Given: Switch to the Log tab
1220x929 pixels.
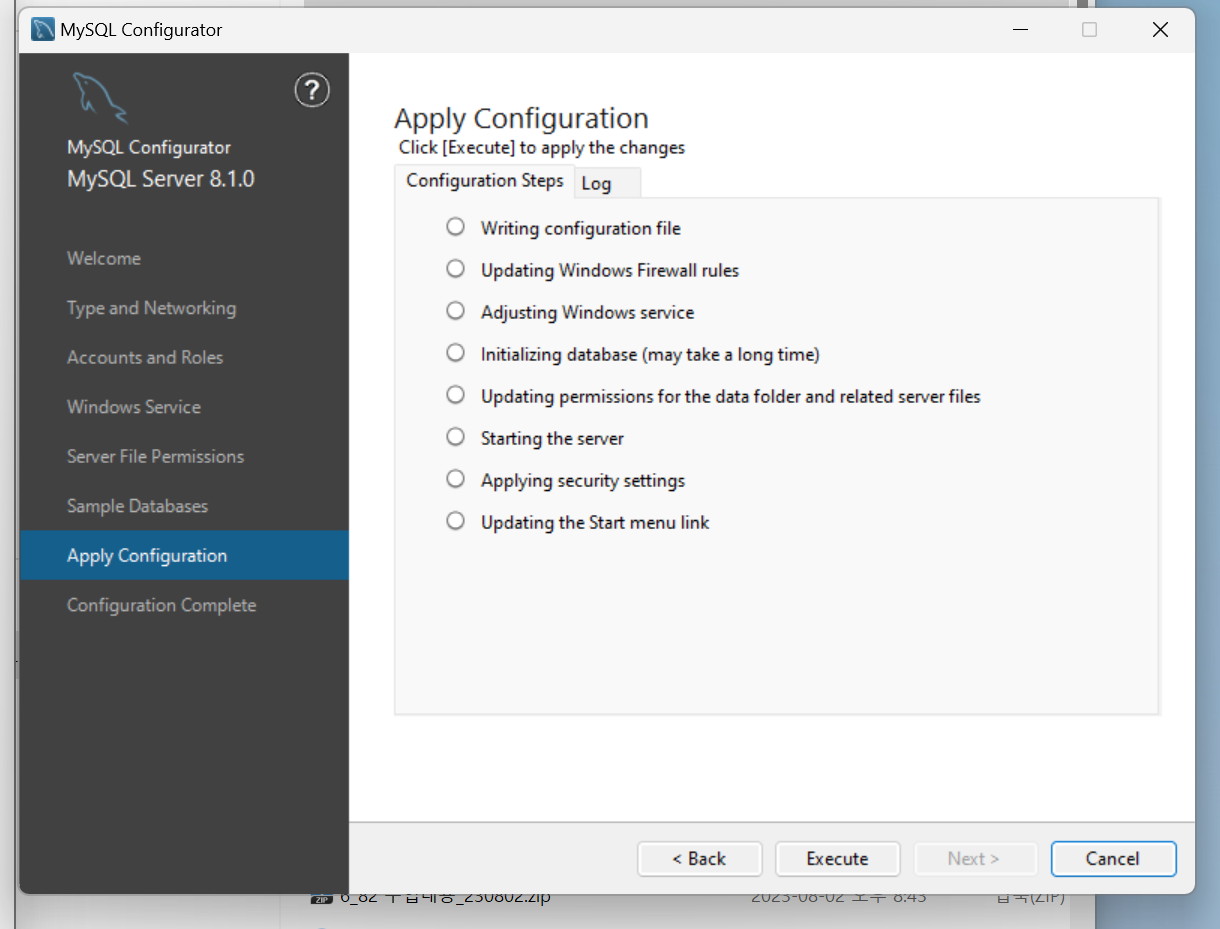Looking at the screenshot, I should pyautogui.click(x=607, y=183).
